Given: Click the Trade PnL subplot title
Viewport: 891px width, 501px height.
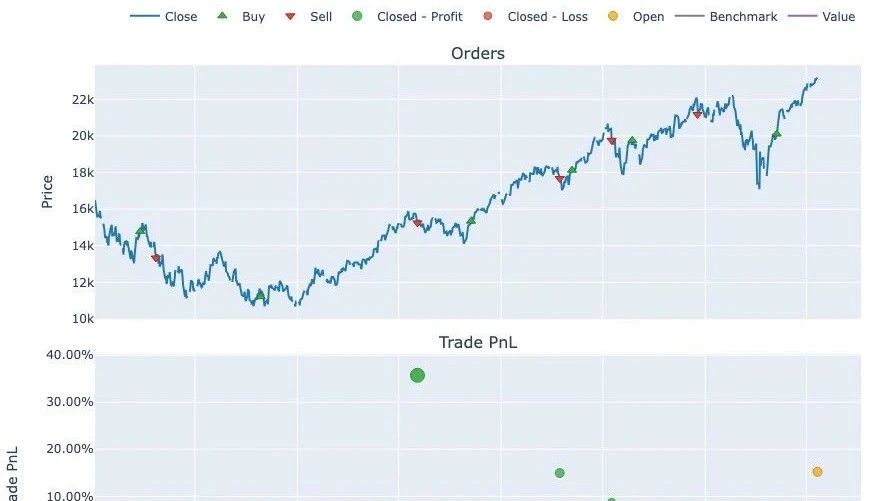Looking at the screenshot, I should click(x=478, y=342).
